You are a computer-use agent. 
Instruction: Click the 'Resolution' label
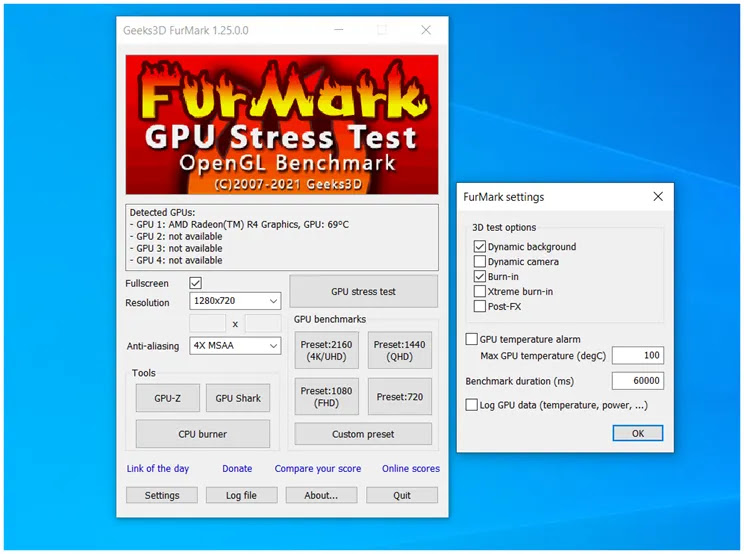click(x=147, y=303)
